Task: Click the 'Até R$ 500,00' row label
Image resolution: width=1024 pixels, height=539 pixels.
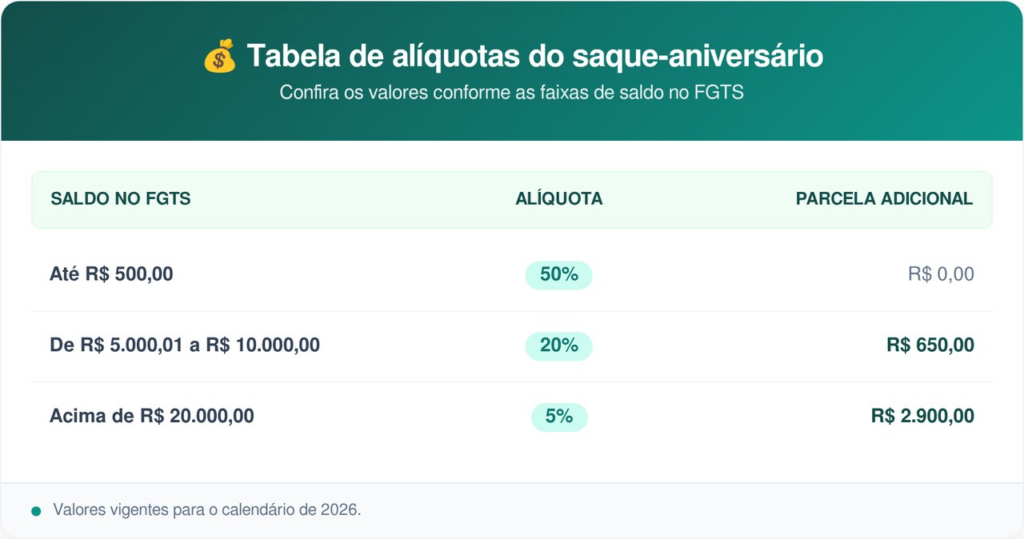Action: coord(111,274)
